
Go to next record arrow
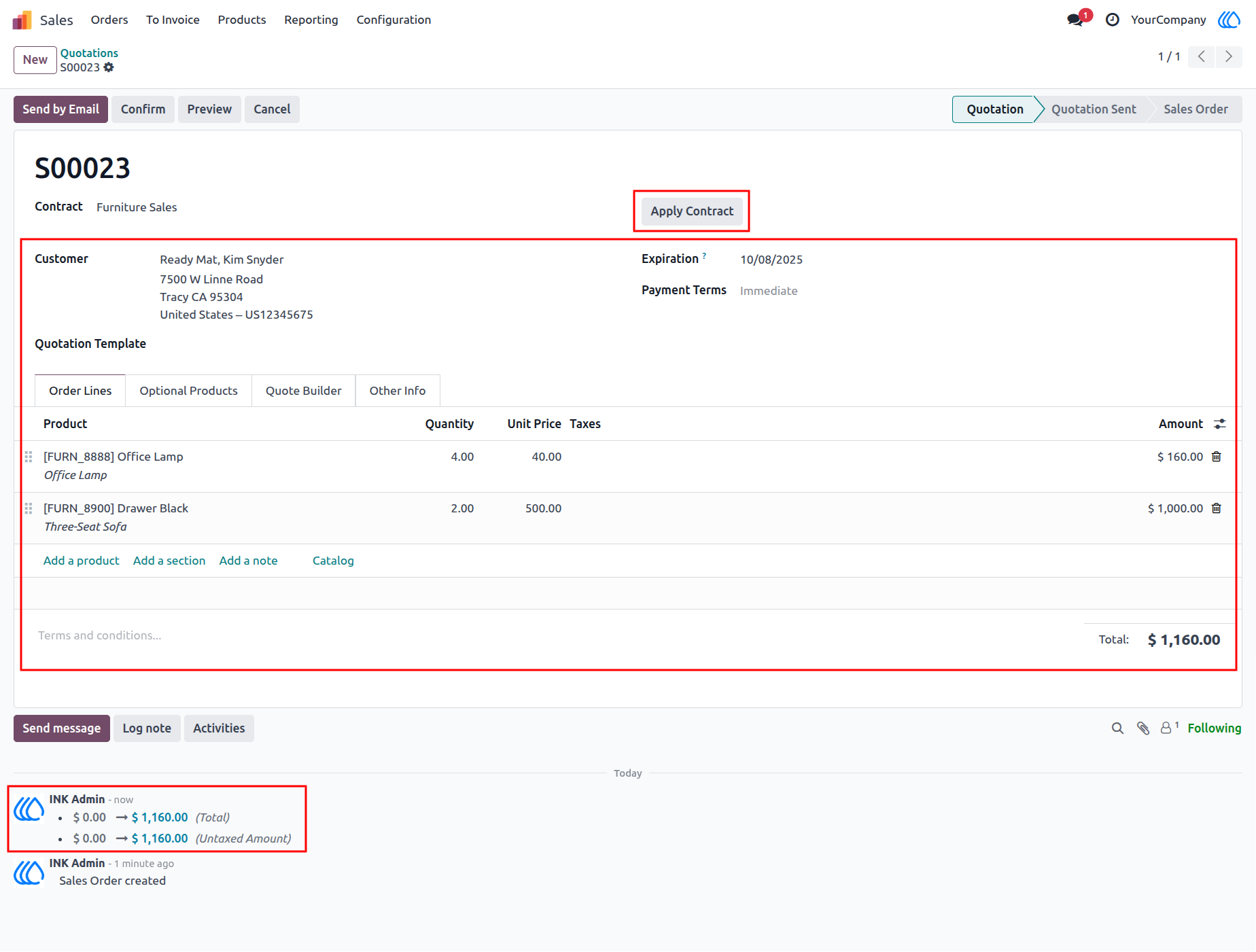click(x=1229, y=56)
